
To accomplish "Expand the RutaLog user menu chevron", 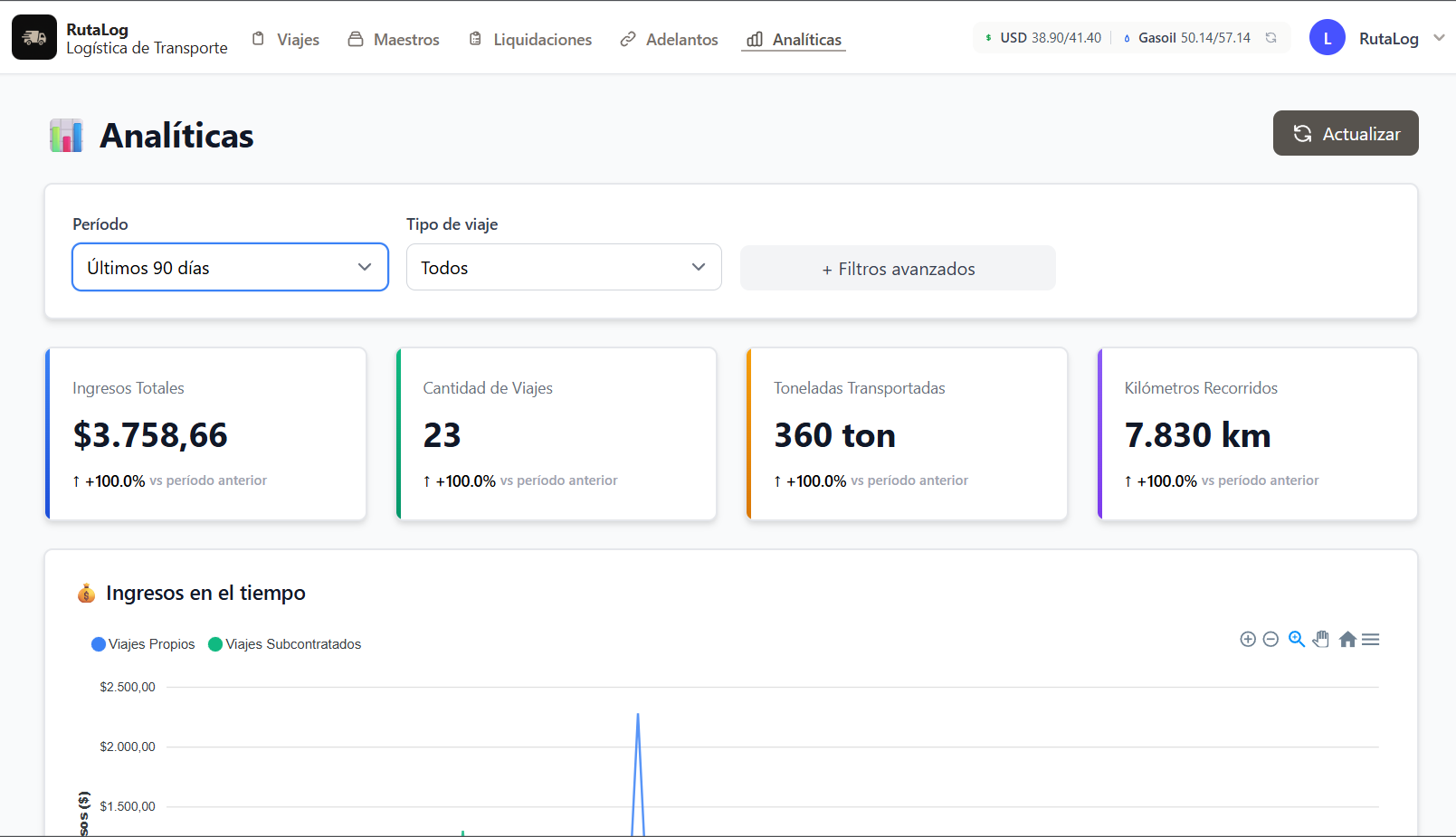I will (1439, 38).
